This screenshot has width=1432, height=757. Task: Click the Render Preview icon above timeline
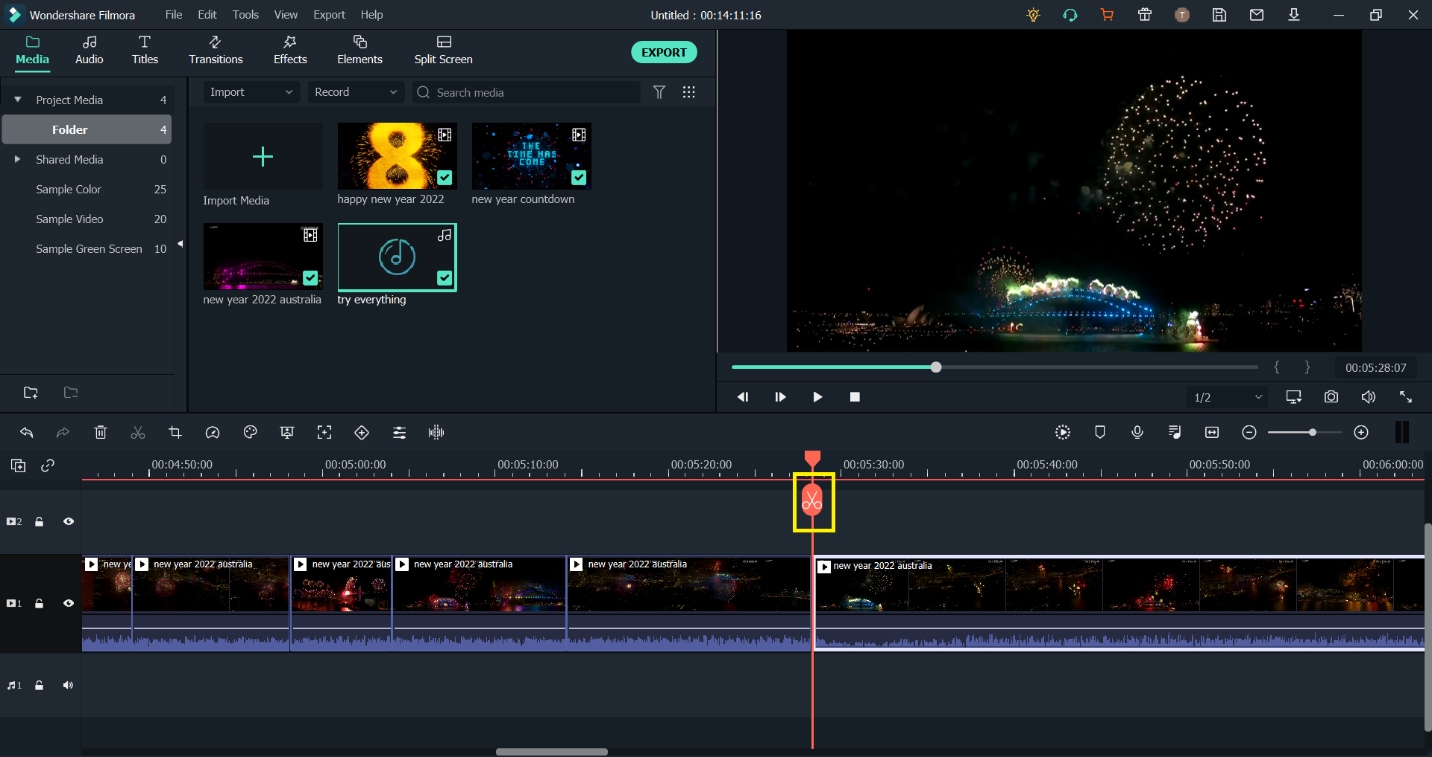(1062, 432)
